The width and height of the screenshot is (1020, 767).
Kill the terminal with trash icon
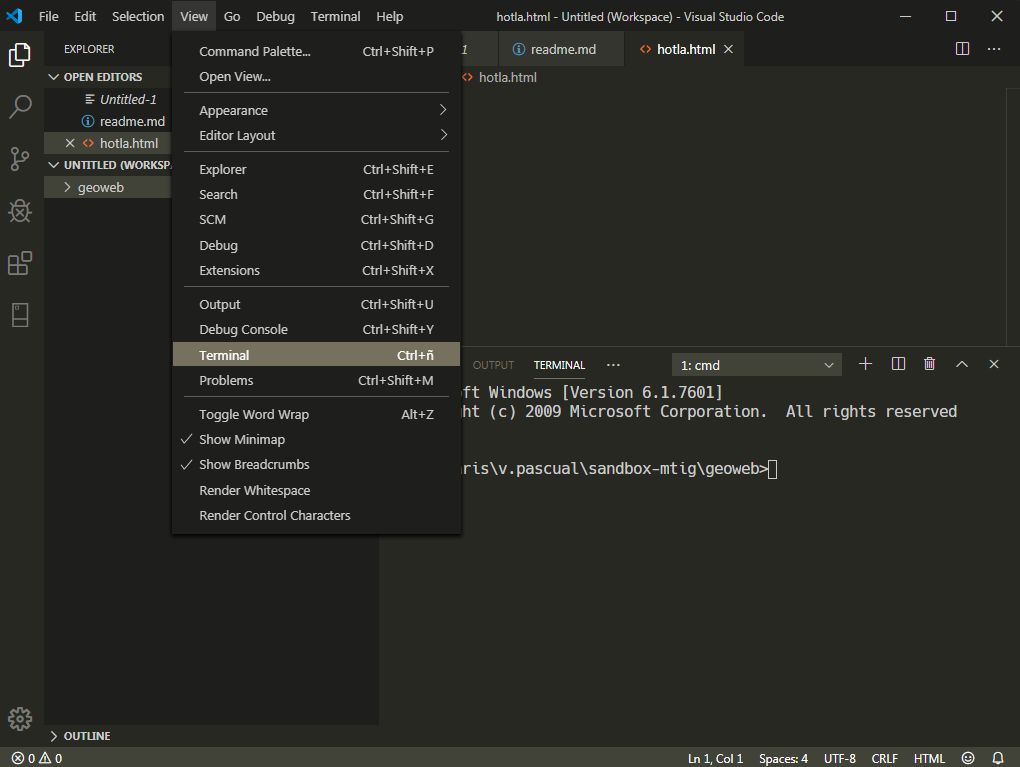(930, 364)
